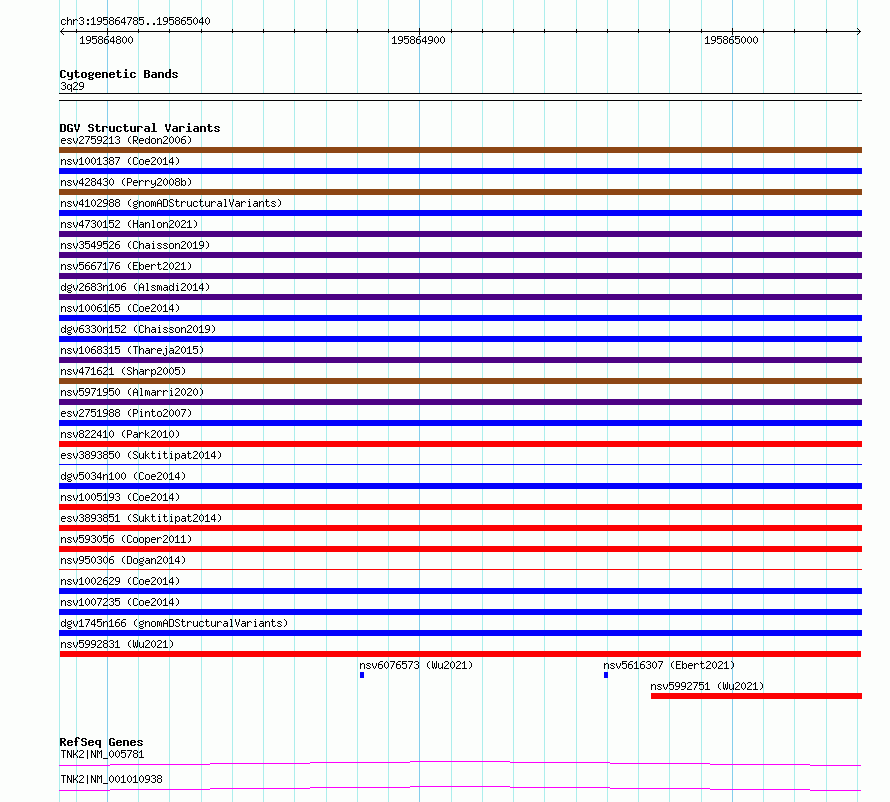
Task: Select nsv1005193 (Coe2014) variant
Action: tap(120, 497)
